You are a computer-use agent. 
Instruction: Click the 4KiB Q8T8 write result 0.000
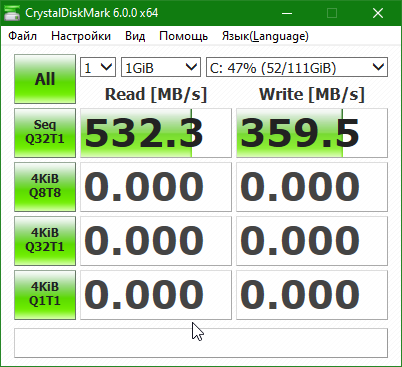pos(312,187)
